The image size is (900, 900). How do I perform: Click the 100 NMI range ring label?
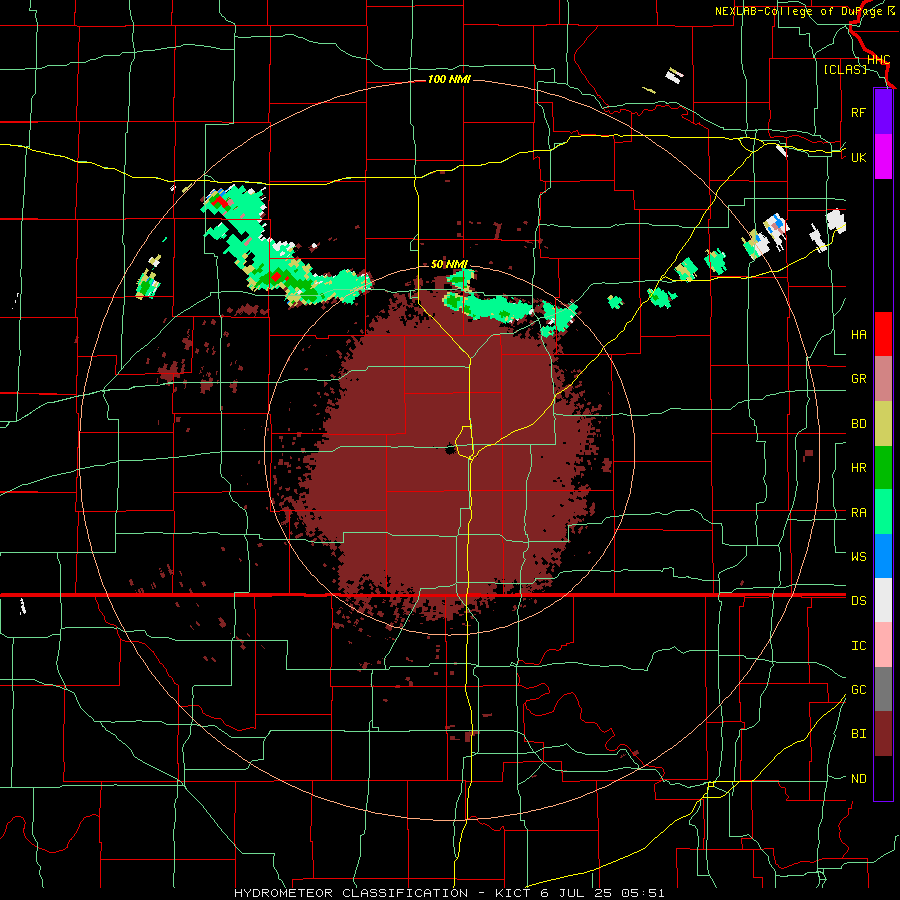(449, 79)
